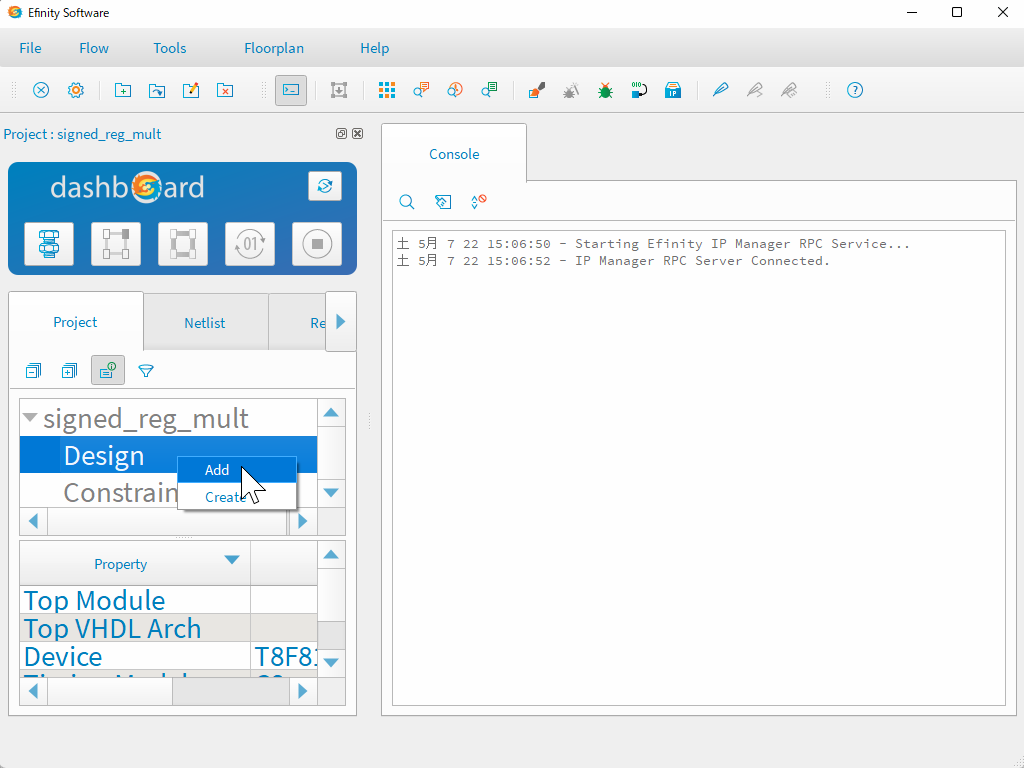Close project using the folder-X toolbar icon

point(225,90)
